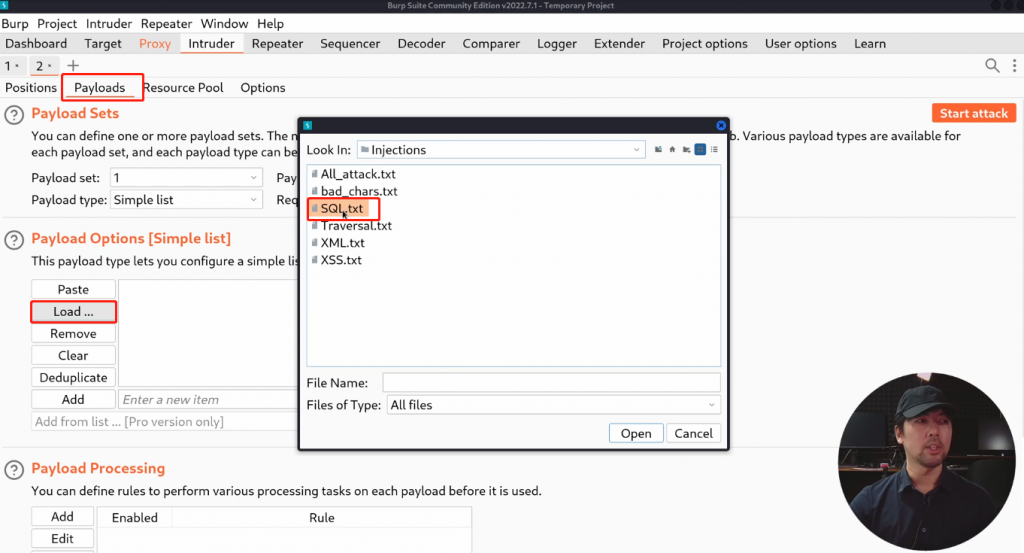
Task: Open help for Payload Processing
Action: pos(14,470)
